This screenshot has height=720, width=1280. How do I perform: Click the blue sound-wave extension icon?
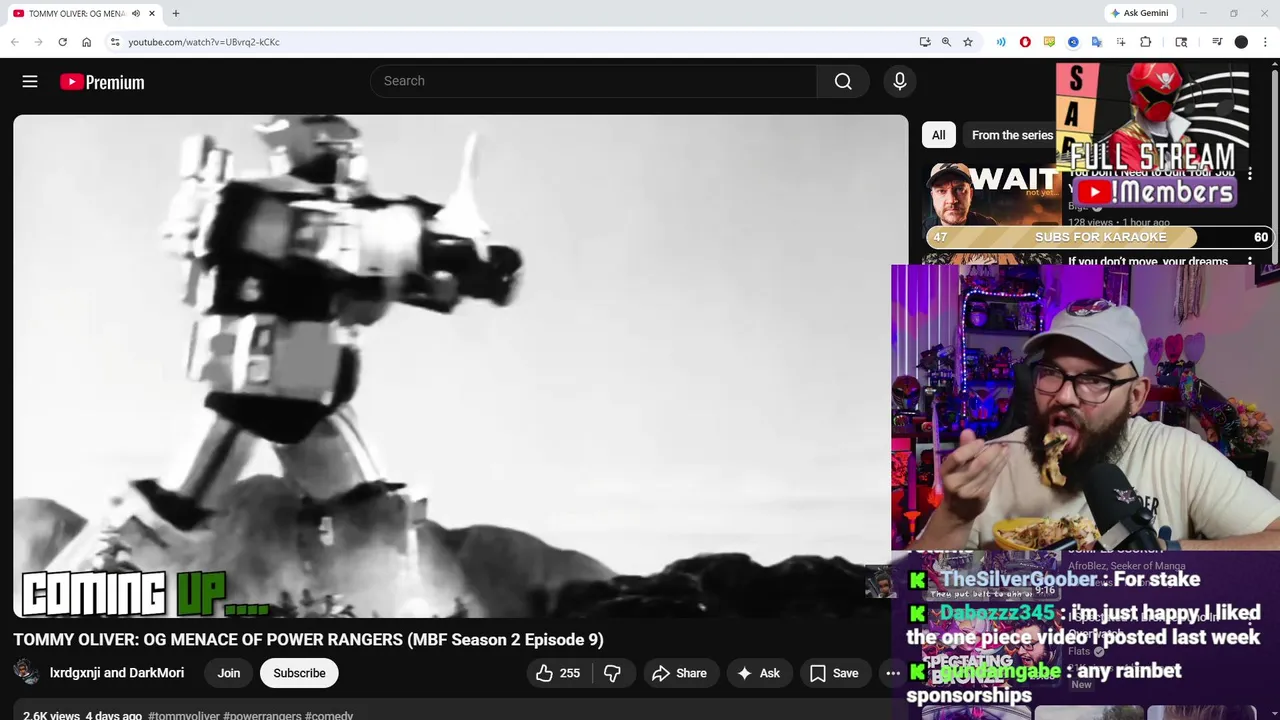tap(1001, 42)
